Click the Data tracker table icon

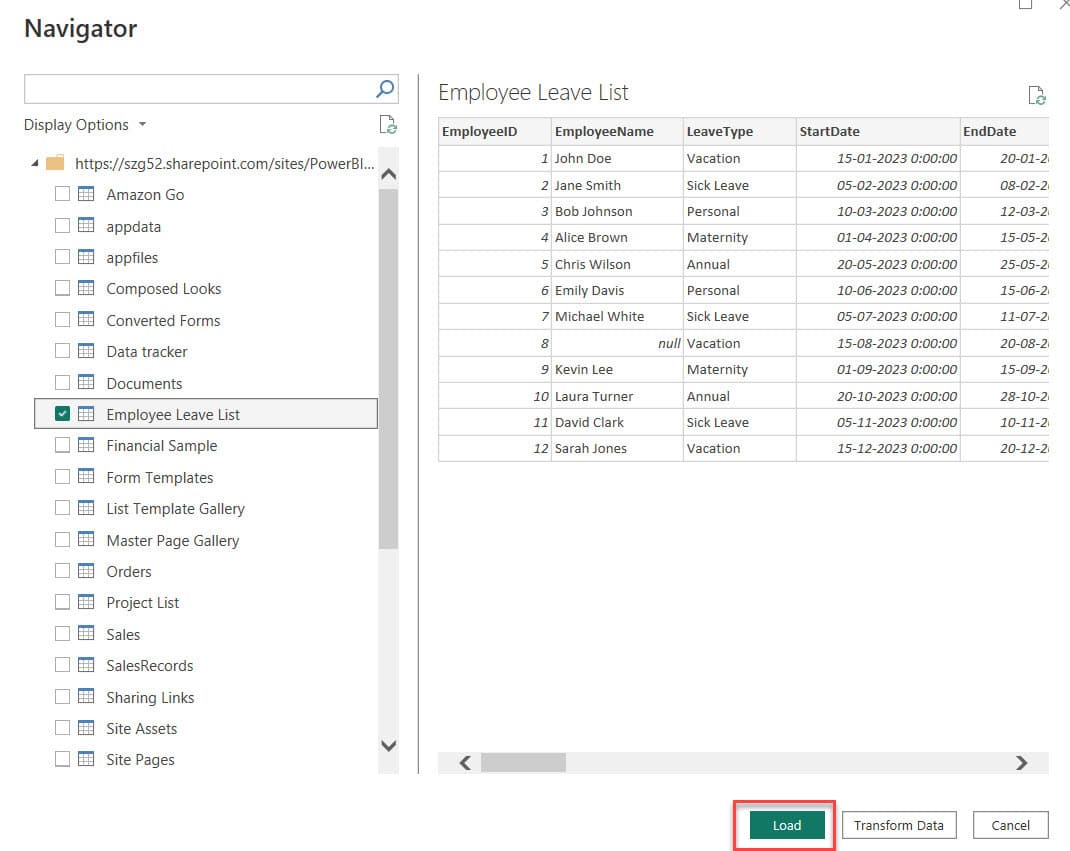coord(86,351)
